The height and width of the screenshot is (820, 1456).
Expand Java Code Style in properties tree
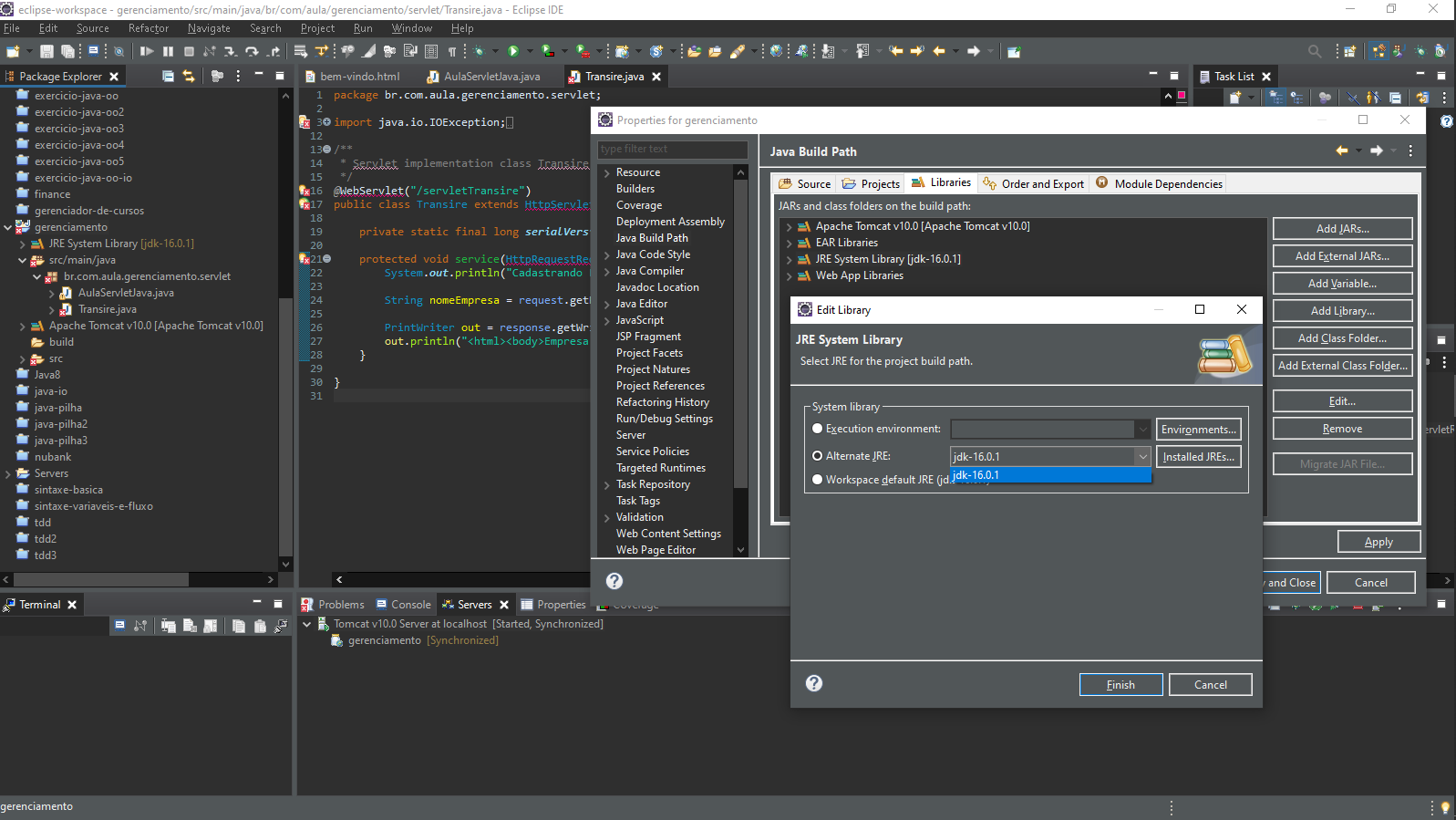click(607, 254)
